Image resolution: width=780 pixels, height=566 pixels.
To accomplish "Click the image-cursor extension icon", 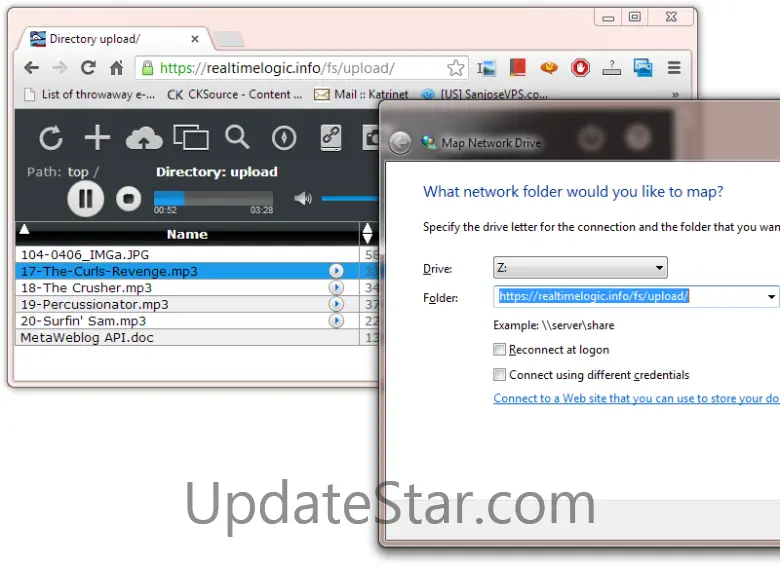I will (x=487, y=68).
